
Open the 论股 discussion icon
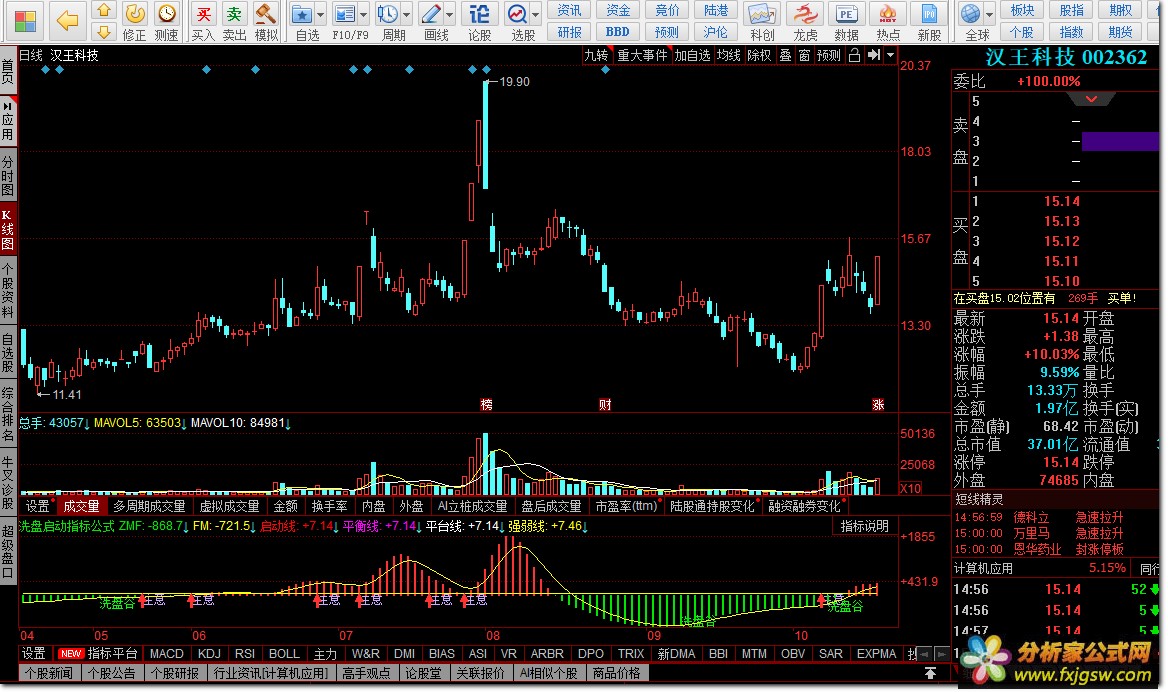click(480, 13)
